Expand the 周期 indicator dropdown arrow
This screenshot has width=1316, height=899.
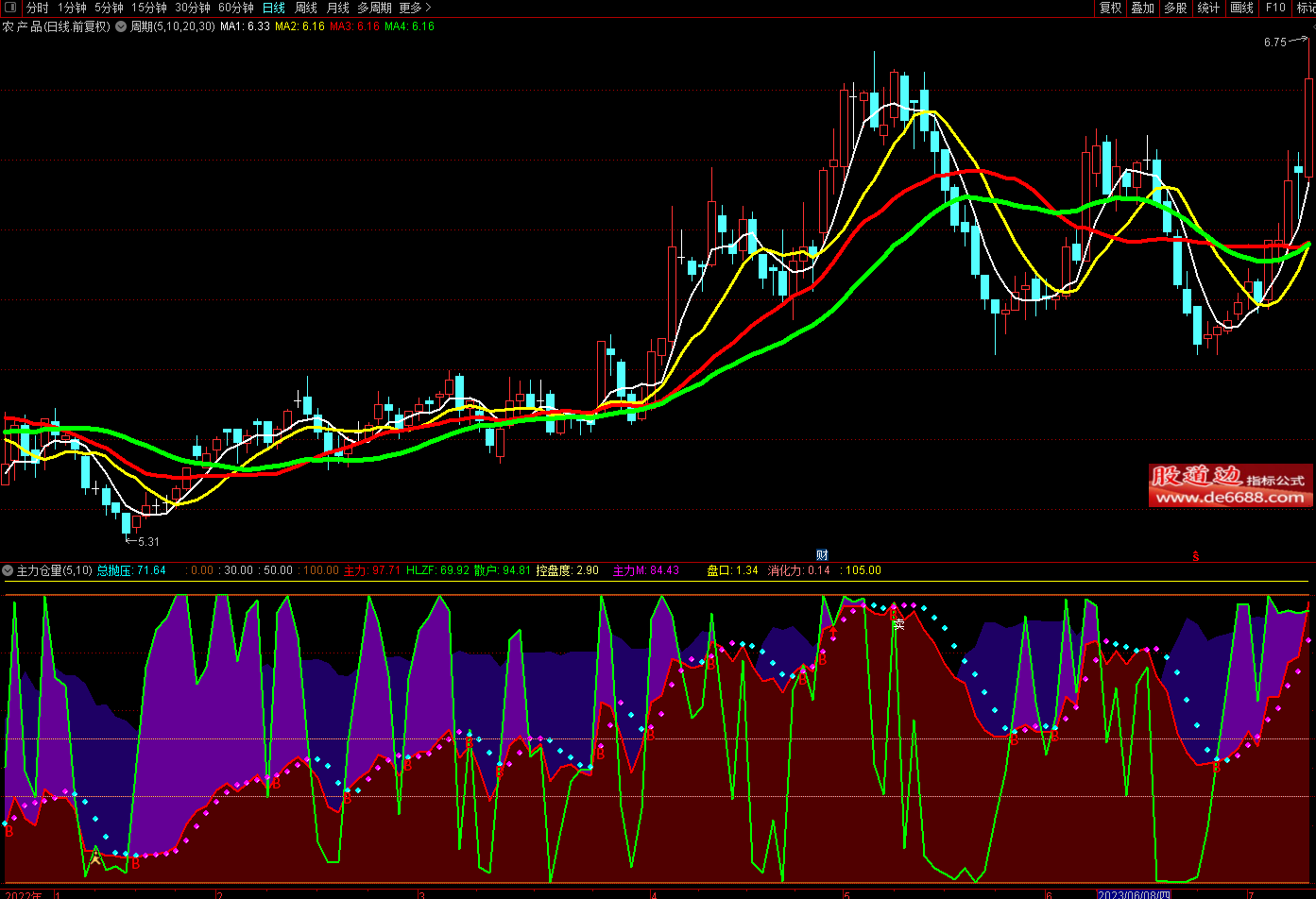(x=121, y=26)
